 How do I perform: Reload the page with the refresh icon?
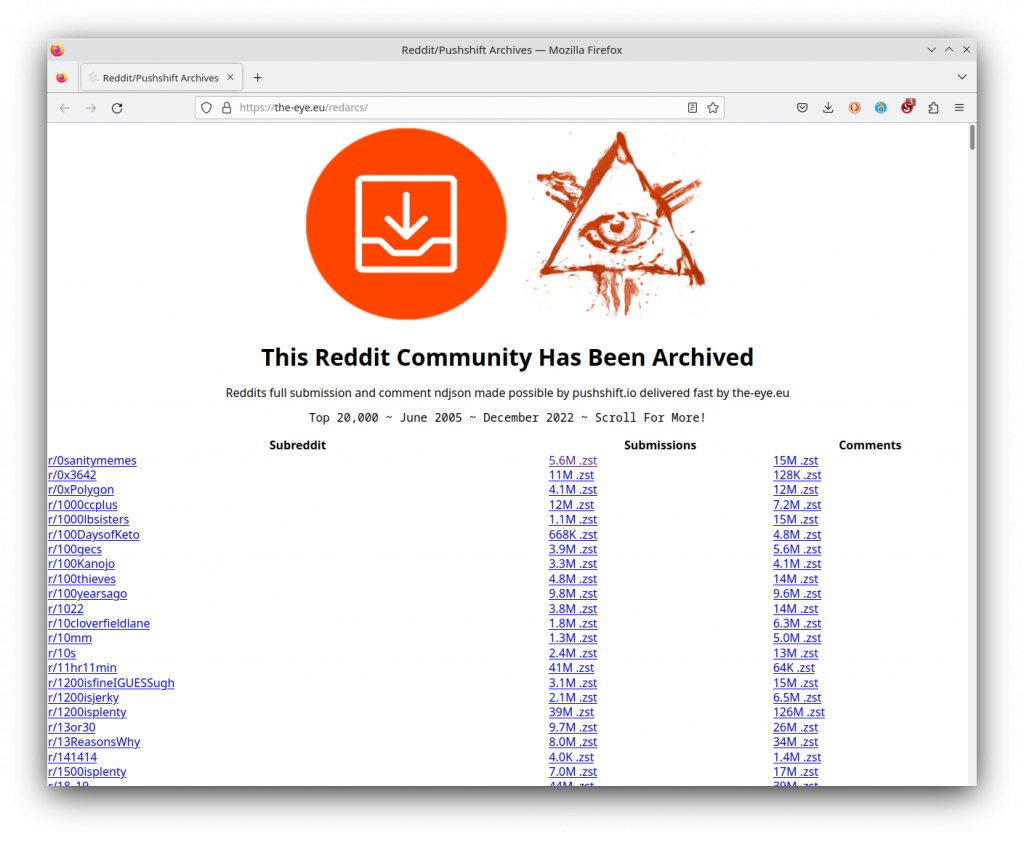(x=117, y=108)
